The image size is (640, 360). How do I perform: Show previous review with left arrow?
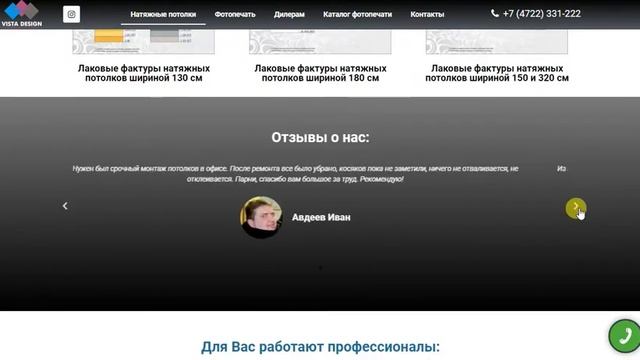pos(65,206)
